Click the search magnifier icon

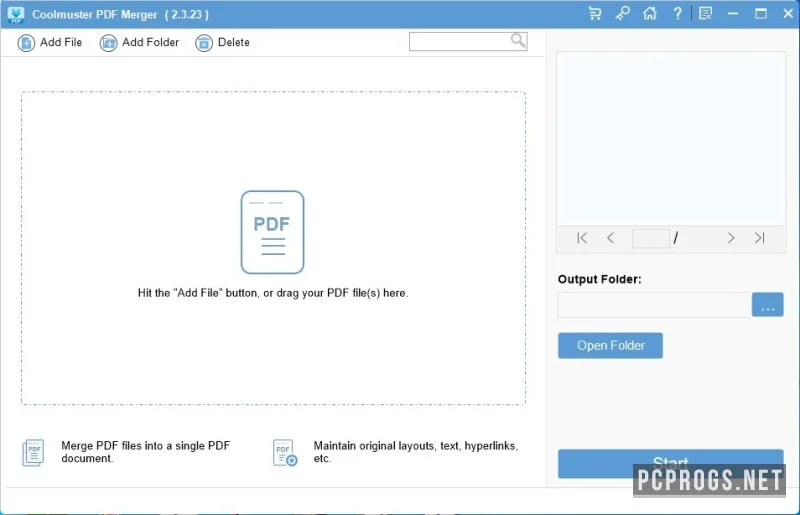click(x=518, y=40)
